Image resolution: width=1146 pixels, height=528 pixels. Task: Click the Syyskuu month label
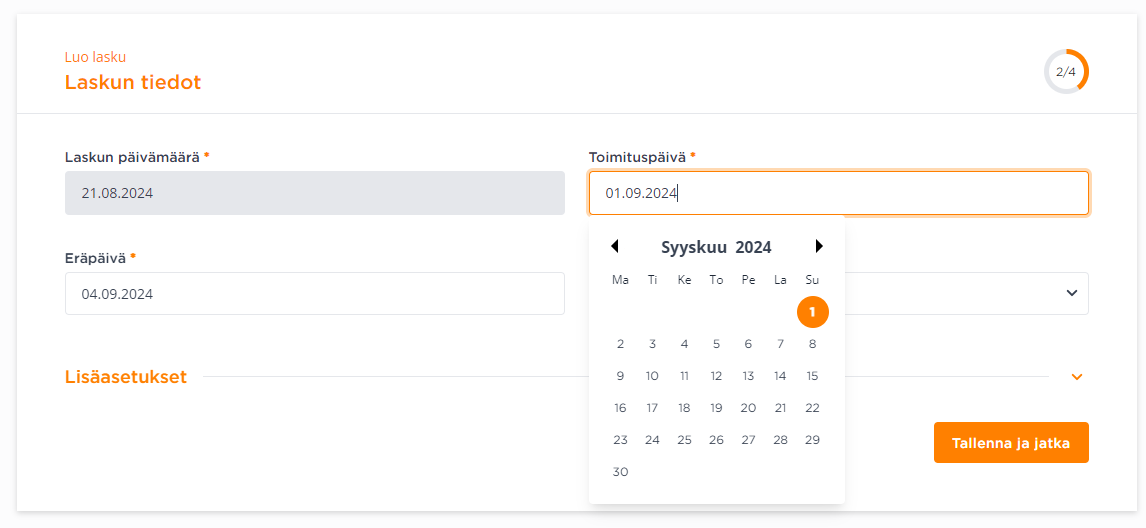pyautogui.click(x=694, y=247)
